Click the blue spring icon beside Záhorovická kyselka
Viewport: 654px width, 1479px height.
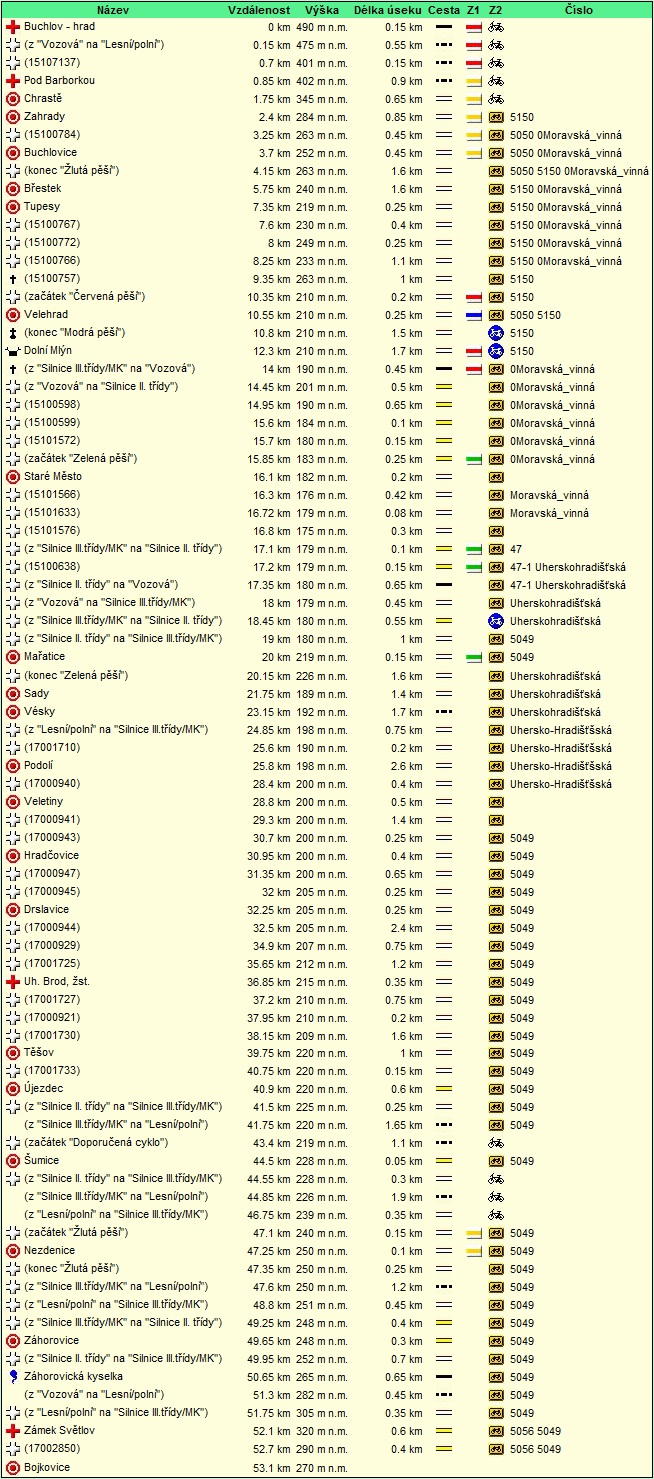(13, 1377)
